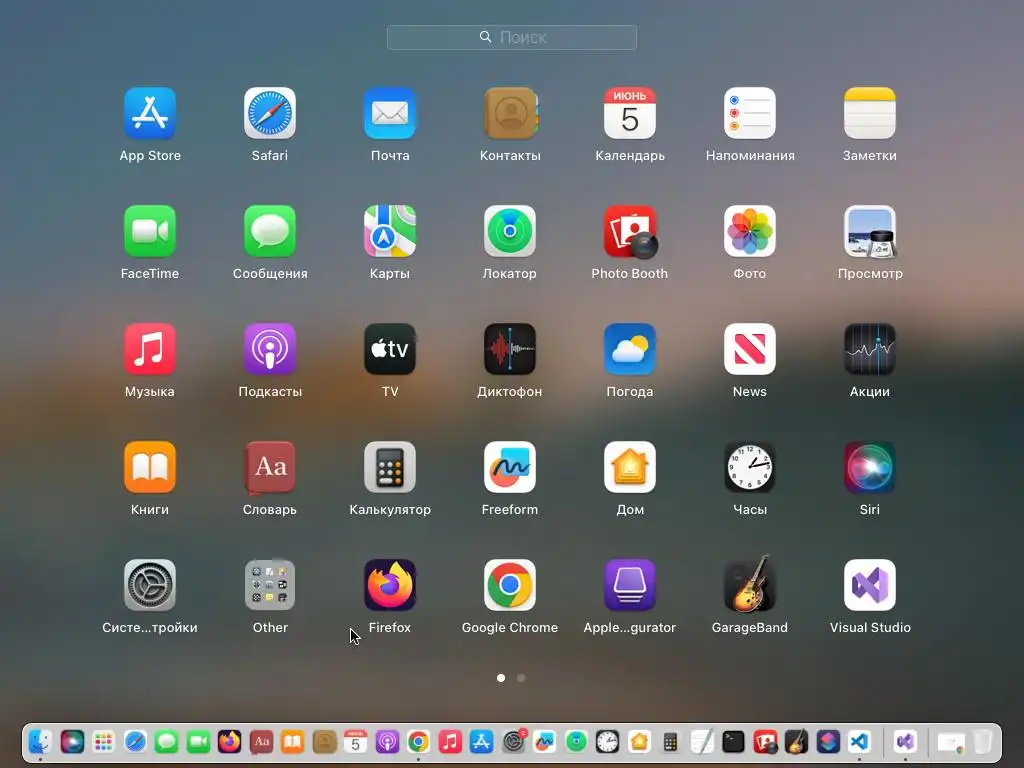Image resolution: width=1024 pixels, height=768 pixels.
Task: Open Календарь in the Launchpad grid
Action: [x=630, y=114]
